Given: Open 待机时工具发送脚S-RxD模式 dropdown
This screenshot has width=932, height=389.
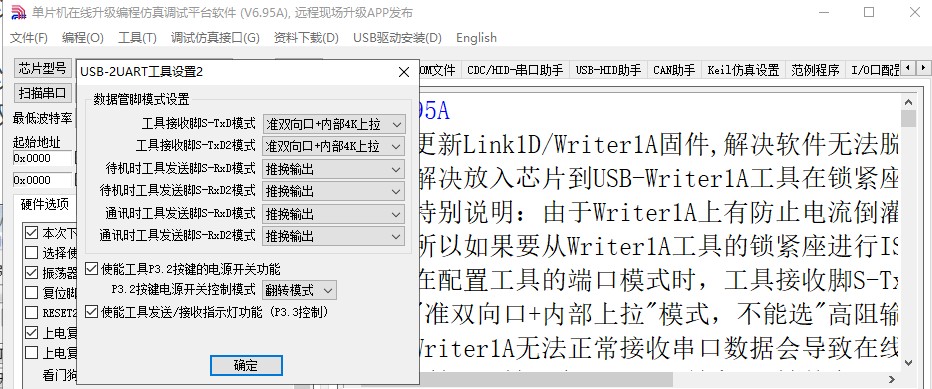Looking at the screenshot, I should [333, 170].
